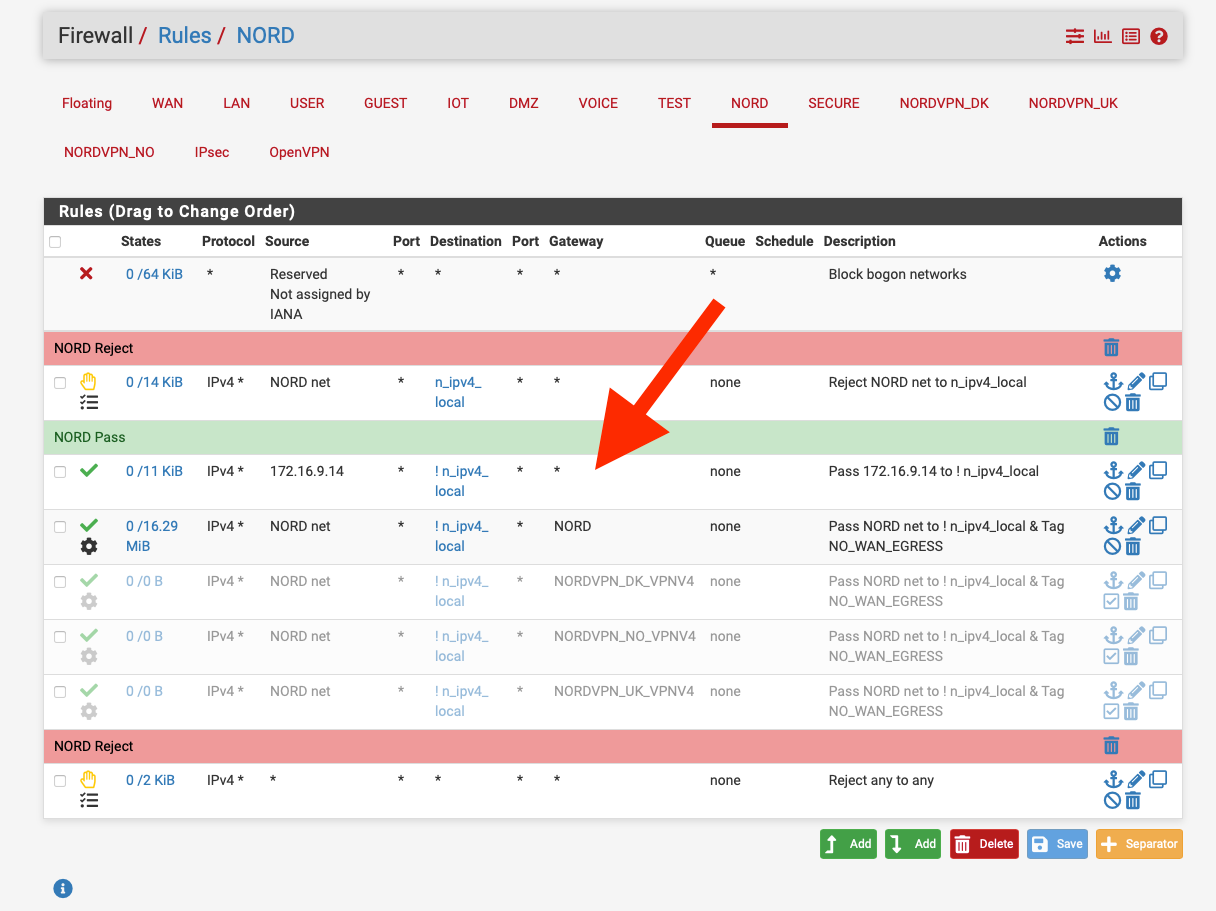Viewport: 1216px width, 911px height.
Task: Check the 172.16.9.14 source rule checkbox
Action: click(60, 472)
